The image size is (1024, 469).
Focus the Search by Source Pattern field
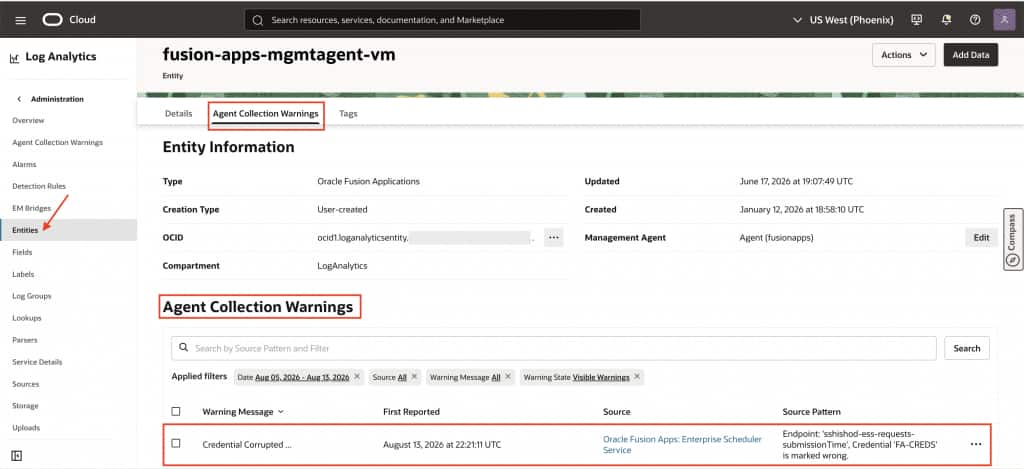(554, 348)
